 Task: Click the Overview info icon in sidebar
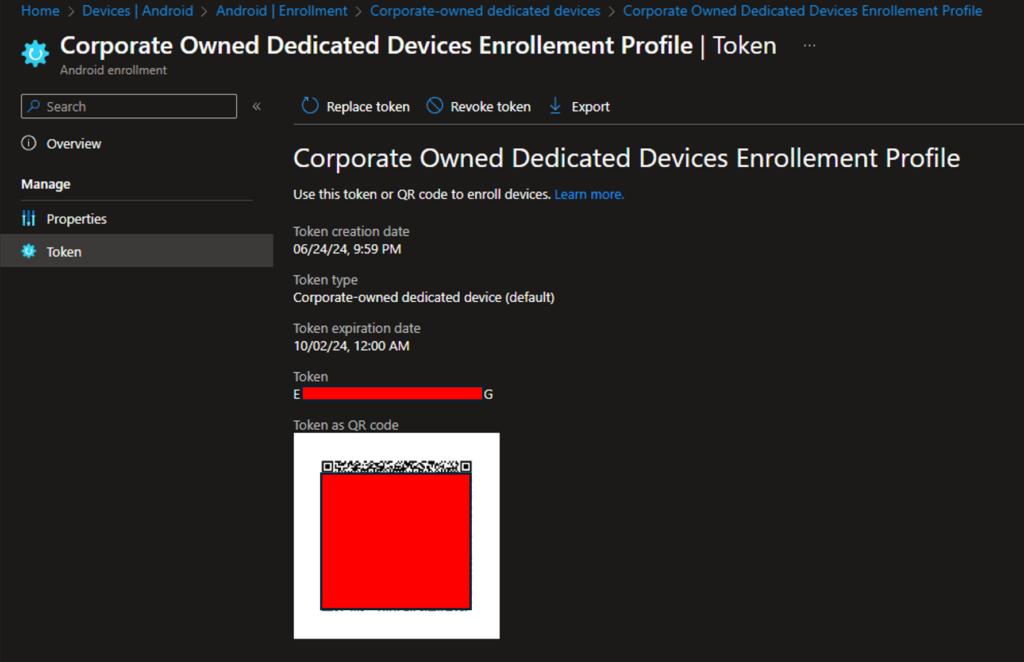coord(29,143)
